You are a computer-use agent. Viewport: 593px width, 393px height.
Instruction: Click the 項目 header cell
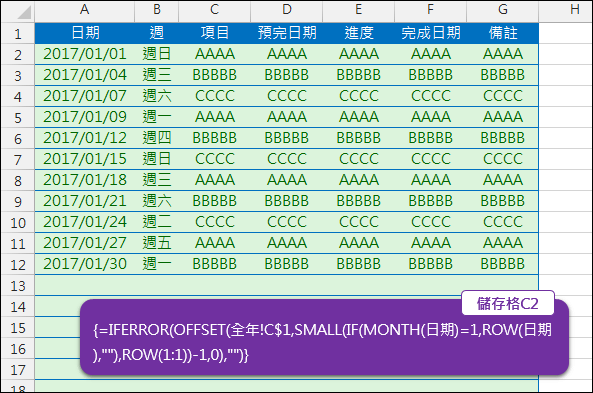tap(214, 33)
